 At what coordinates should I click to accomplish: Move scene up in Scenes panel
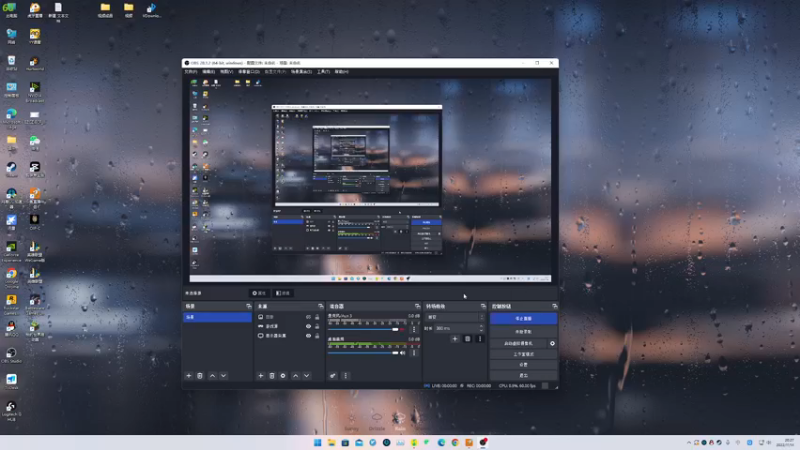212,376
